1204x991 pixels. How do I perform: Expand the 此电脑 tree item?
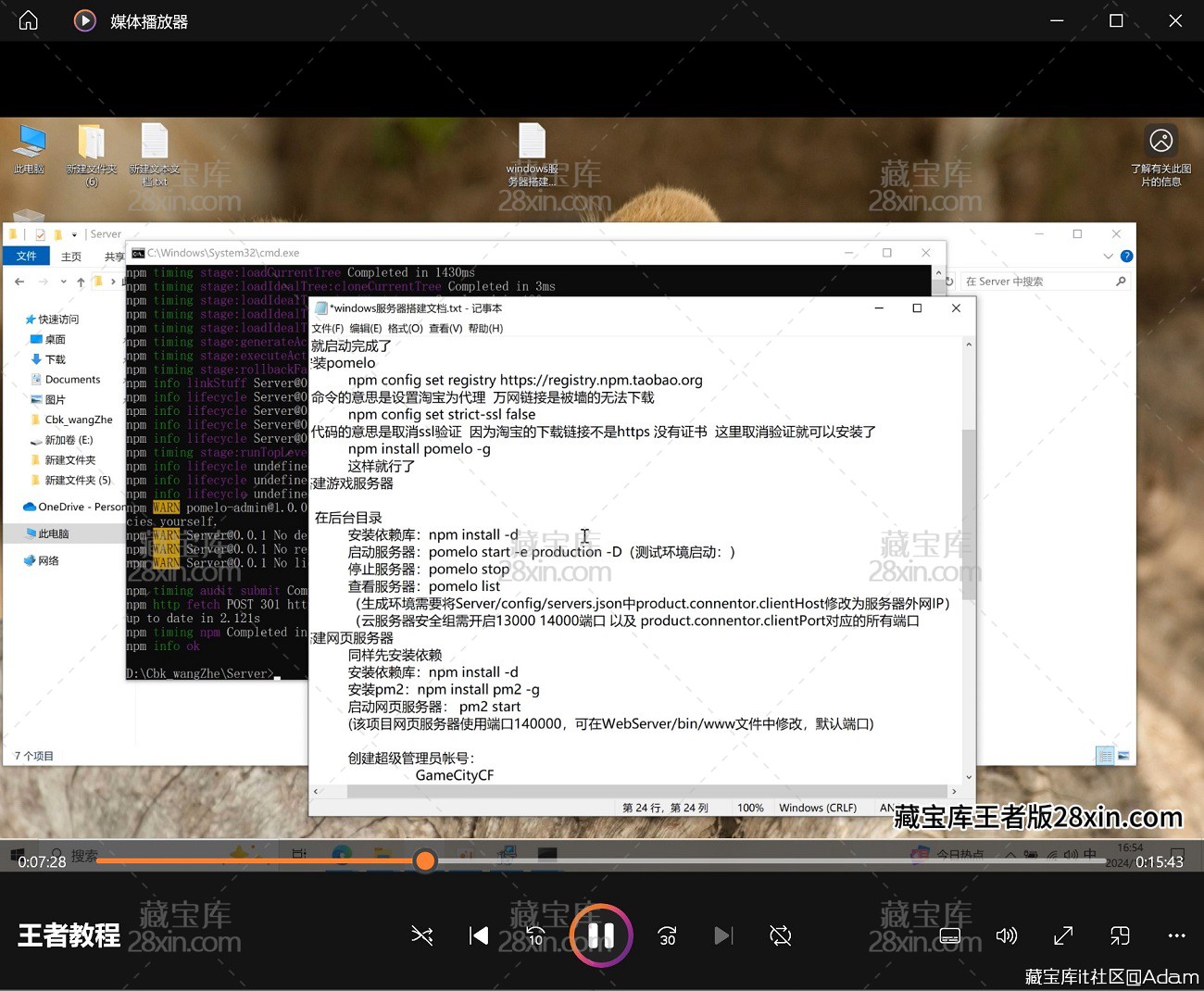point(17,533)
